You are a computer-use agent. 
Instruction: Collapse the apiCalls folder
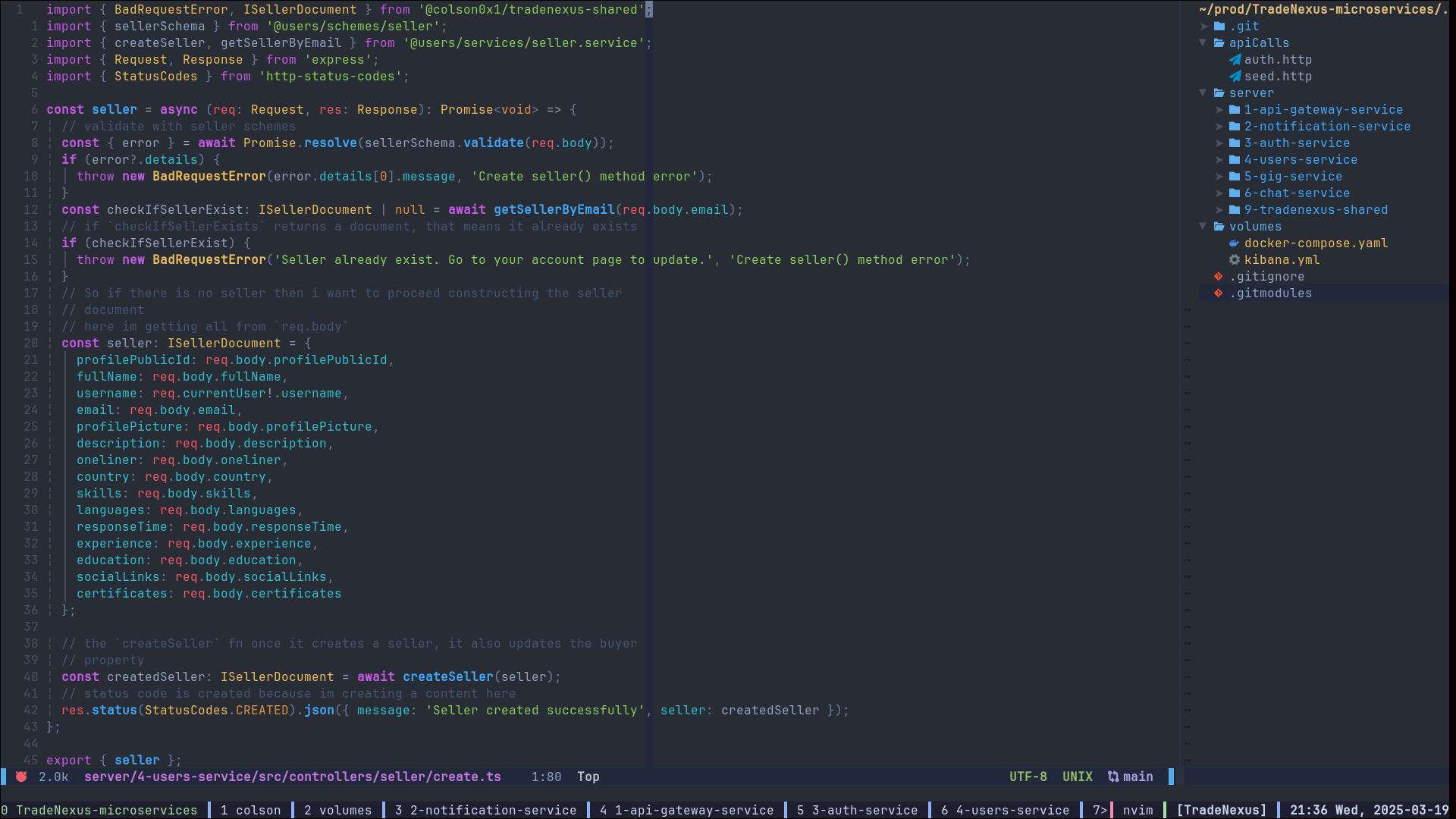(1203, 43)
